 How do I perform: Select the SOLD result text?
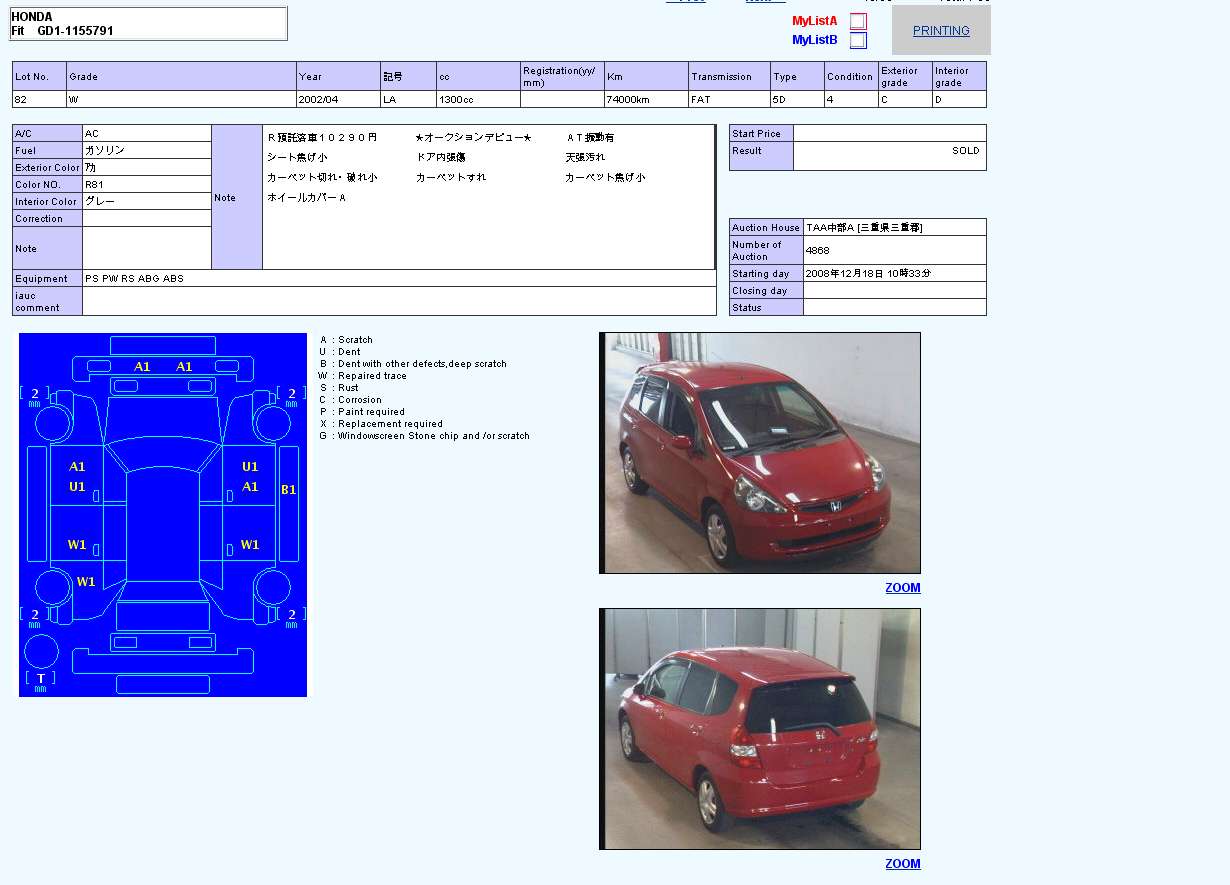click(966, 151)
